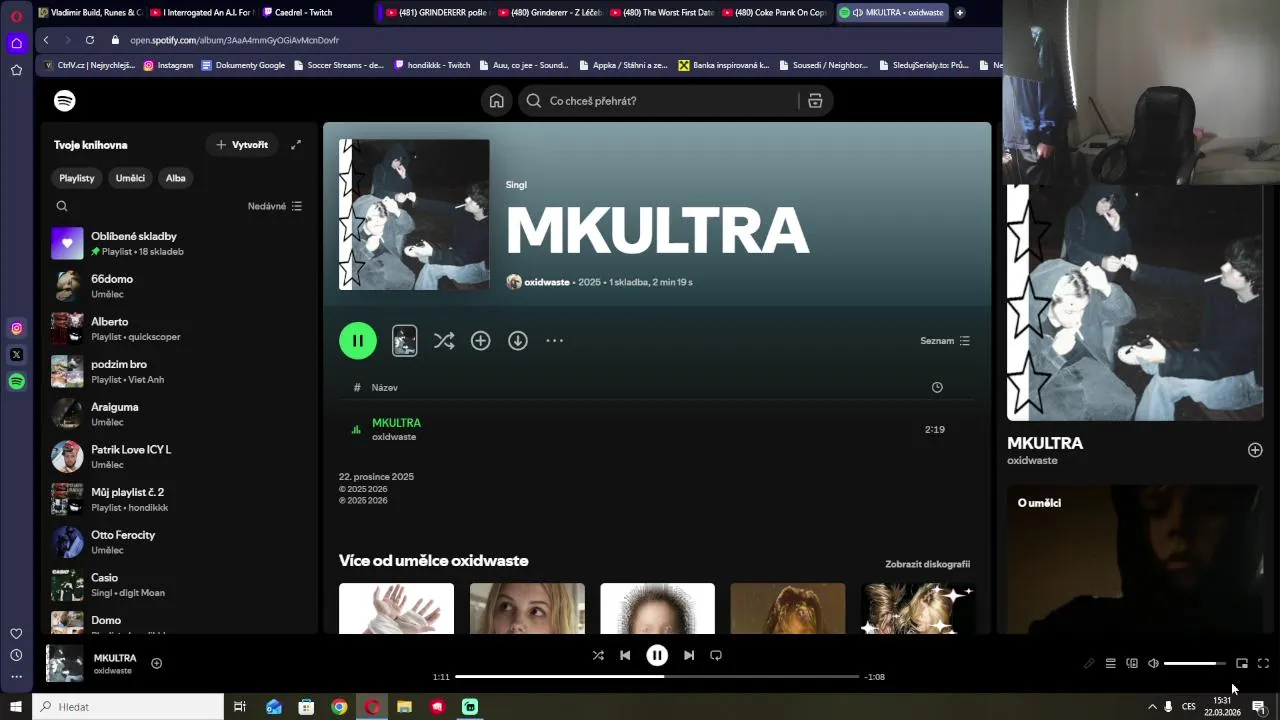
Task: Go to Spotify Home
Action: tap(496, 101)
